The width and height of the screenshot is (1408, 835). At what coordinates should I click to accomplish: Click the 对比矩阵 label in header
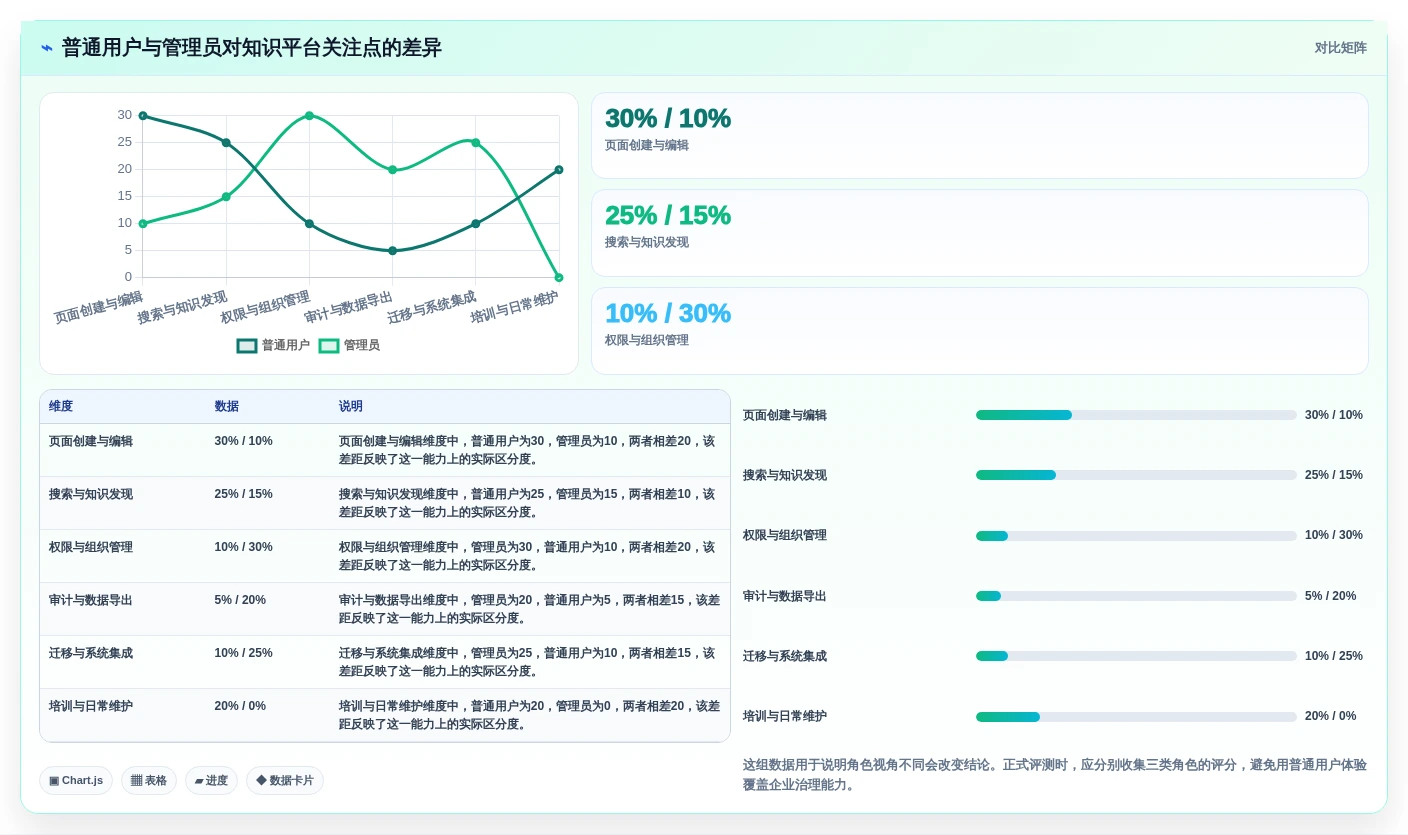tap(1340, 48)
